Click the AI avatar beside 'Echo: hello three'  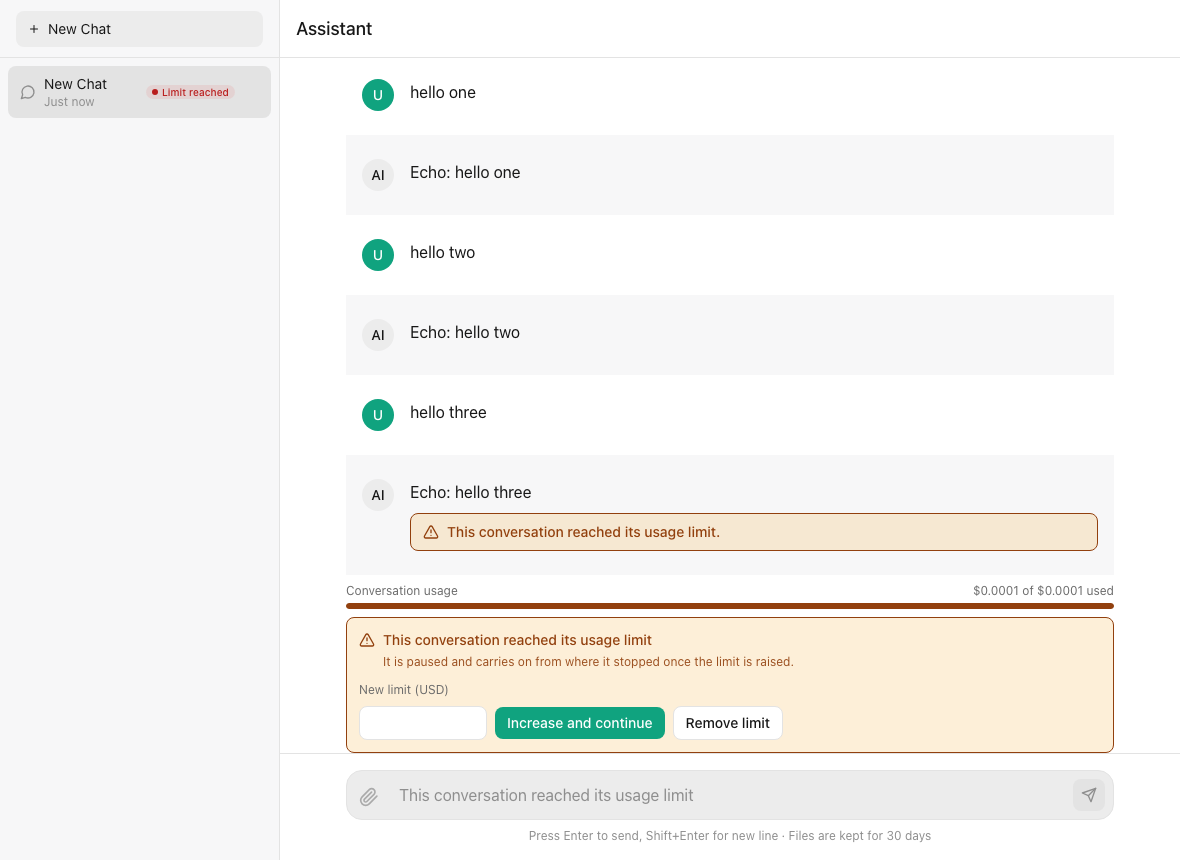pos(378,495)
